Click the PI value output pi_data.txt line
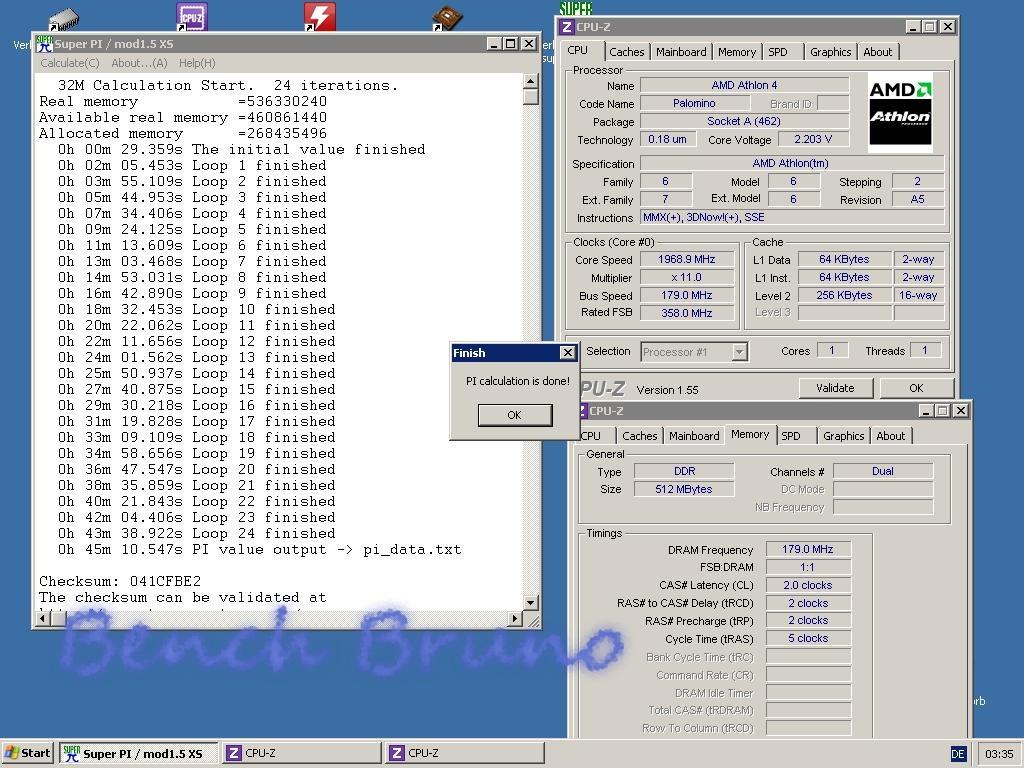 click(259, 550)
